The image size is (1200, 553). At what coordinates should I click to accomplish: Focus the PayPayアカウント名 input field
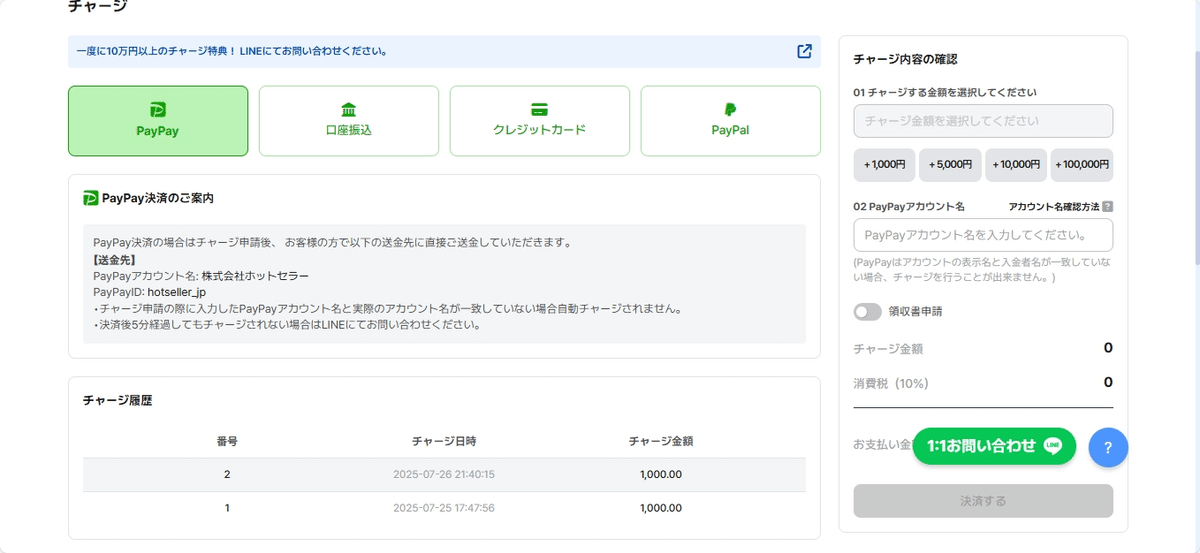click(x=983, y=235)
